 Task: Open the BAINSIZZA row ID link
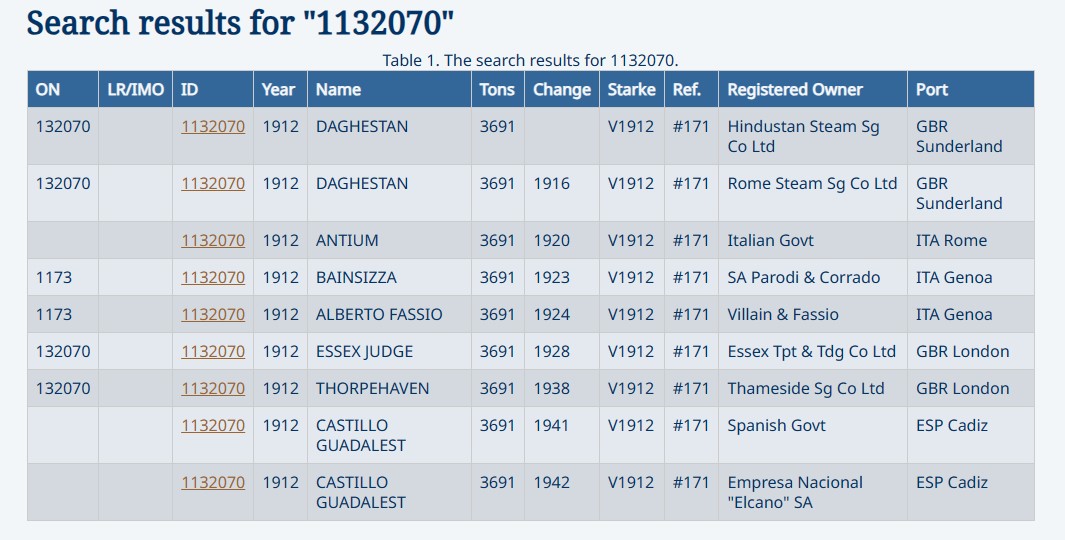tap(212, 278)
